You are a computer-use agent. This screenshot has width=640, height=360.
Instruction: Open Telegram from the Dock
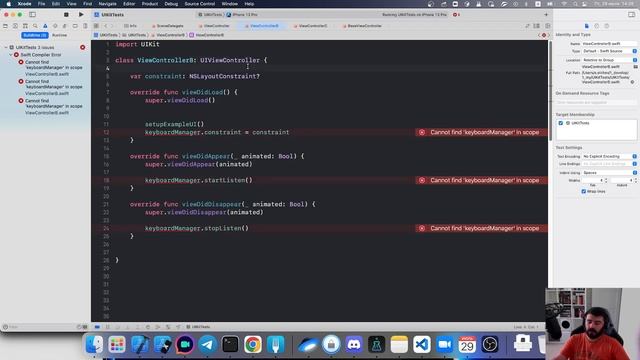[207, 344]
